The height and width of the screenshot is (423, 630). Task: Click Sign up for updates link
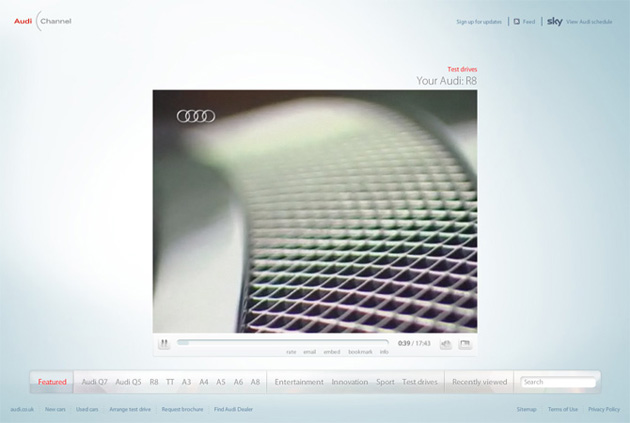[479, 21]
